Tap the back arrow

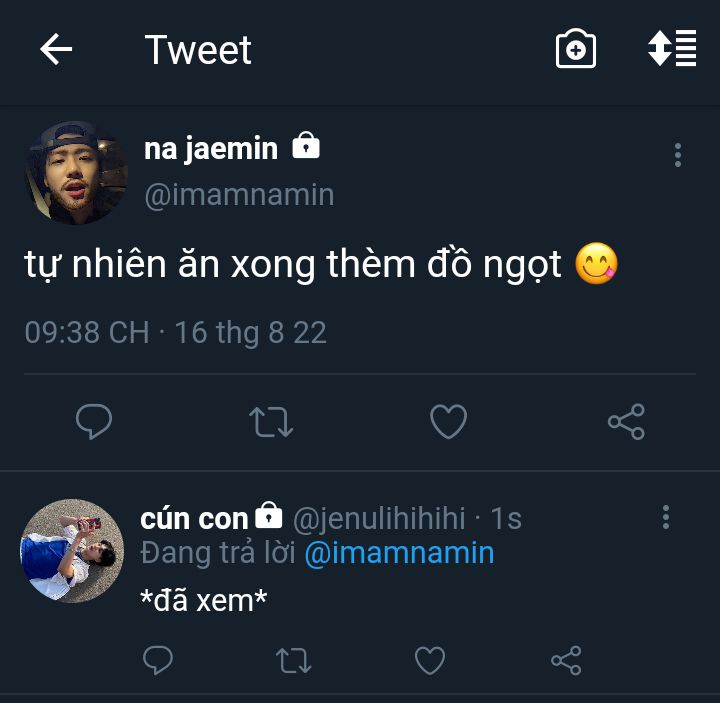tap(56, 49)
